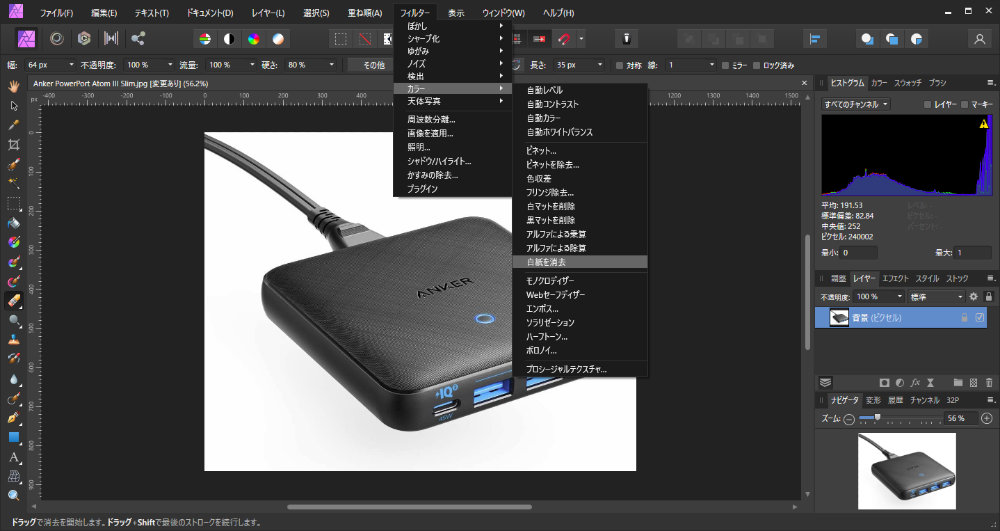The width and height of the screenshot is (1000, 531).
Task: Click the histogram 最小 value field
Action: tap(858, 253)
